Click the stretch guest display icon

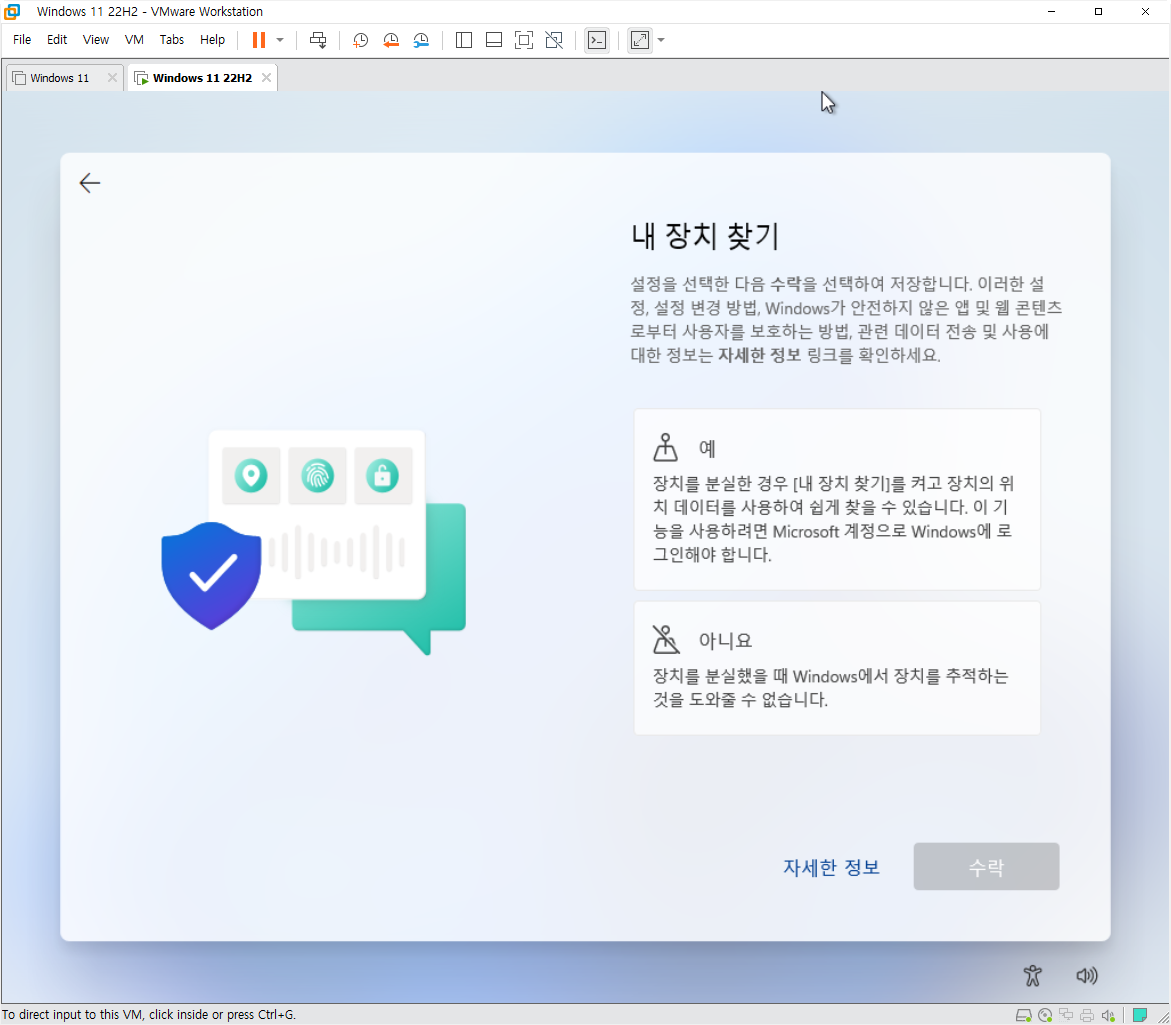click(x=640, y=40)
